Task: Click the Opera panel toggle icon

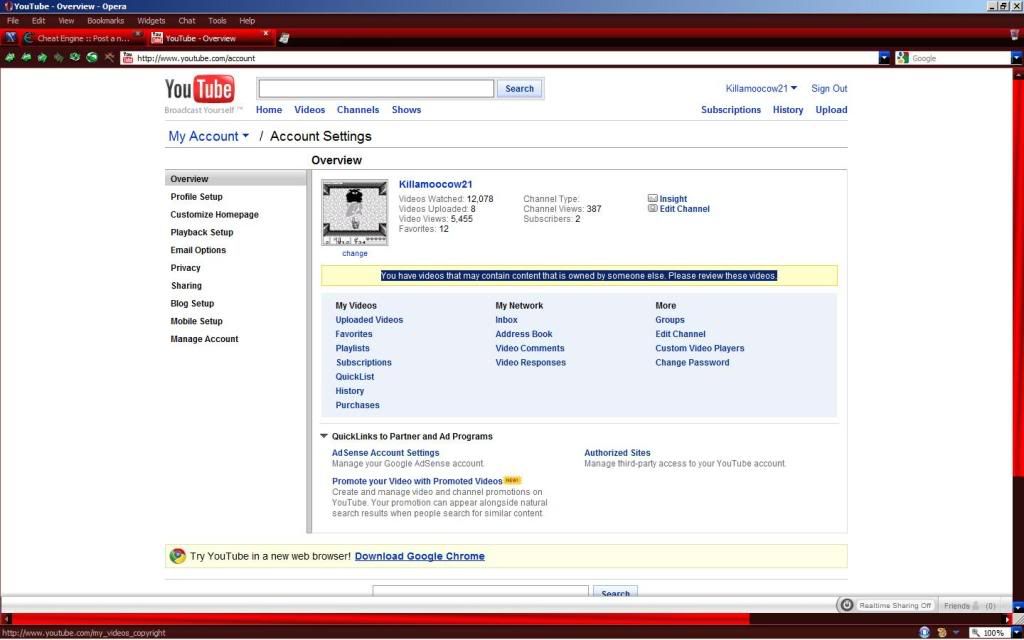Action: pos(10,38)
